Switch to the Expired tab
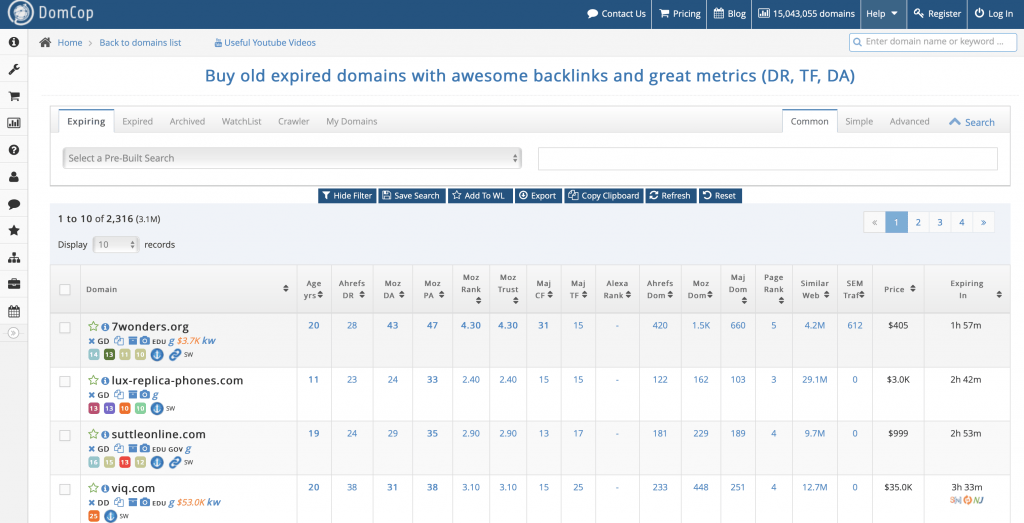1024x523 pixels. (x=137, y=121)
